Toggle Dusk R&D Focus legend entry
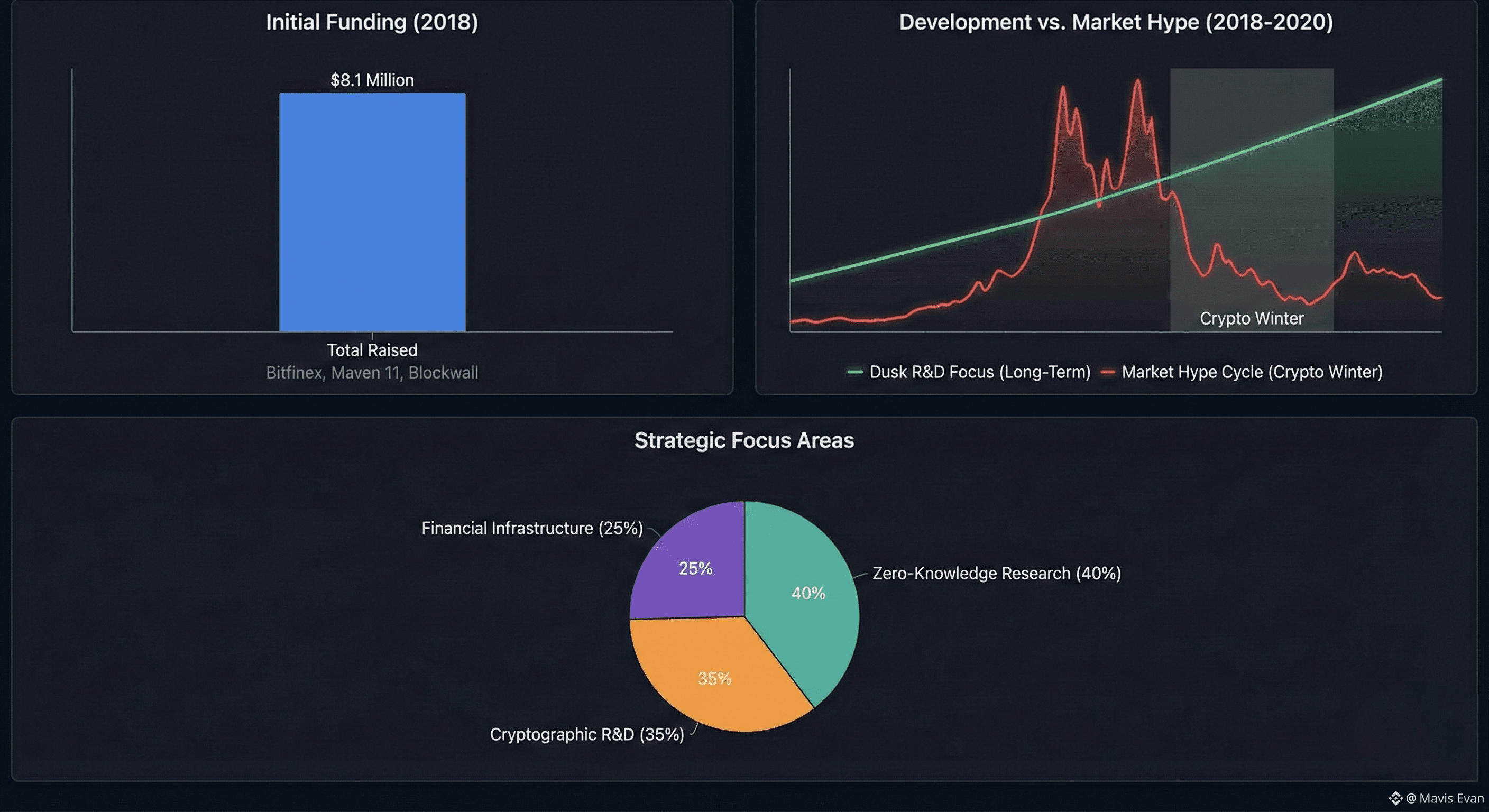 (980, 372)
